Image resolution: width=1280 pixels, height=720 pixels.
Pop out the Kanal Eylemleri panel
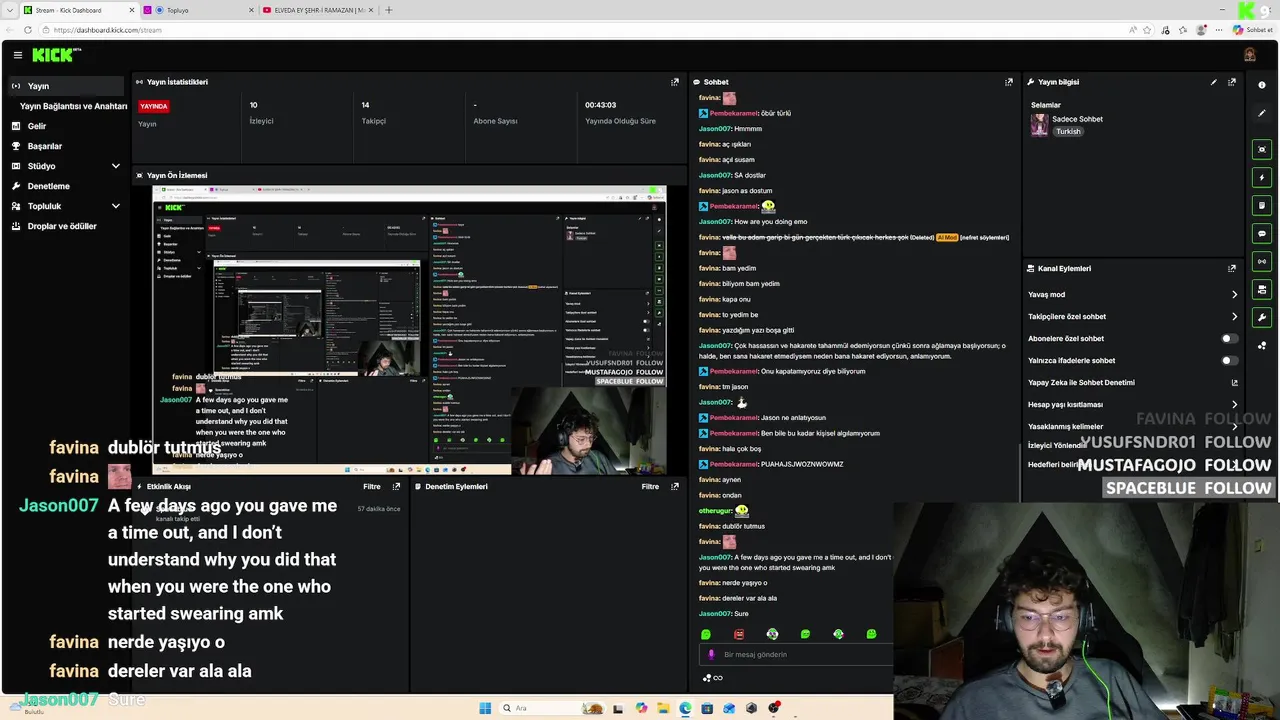click(1232, 268)
